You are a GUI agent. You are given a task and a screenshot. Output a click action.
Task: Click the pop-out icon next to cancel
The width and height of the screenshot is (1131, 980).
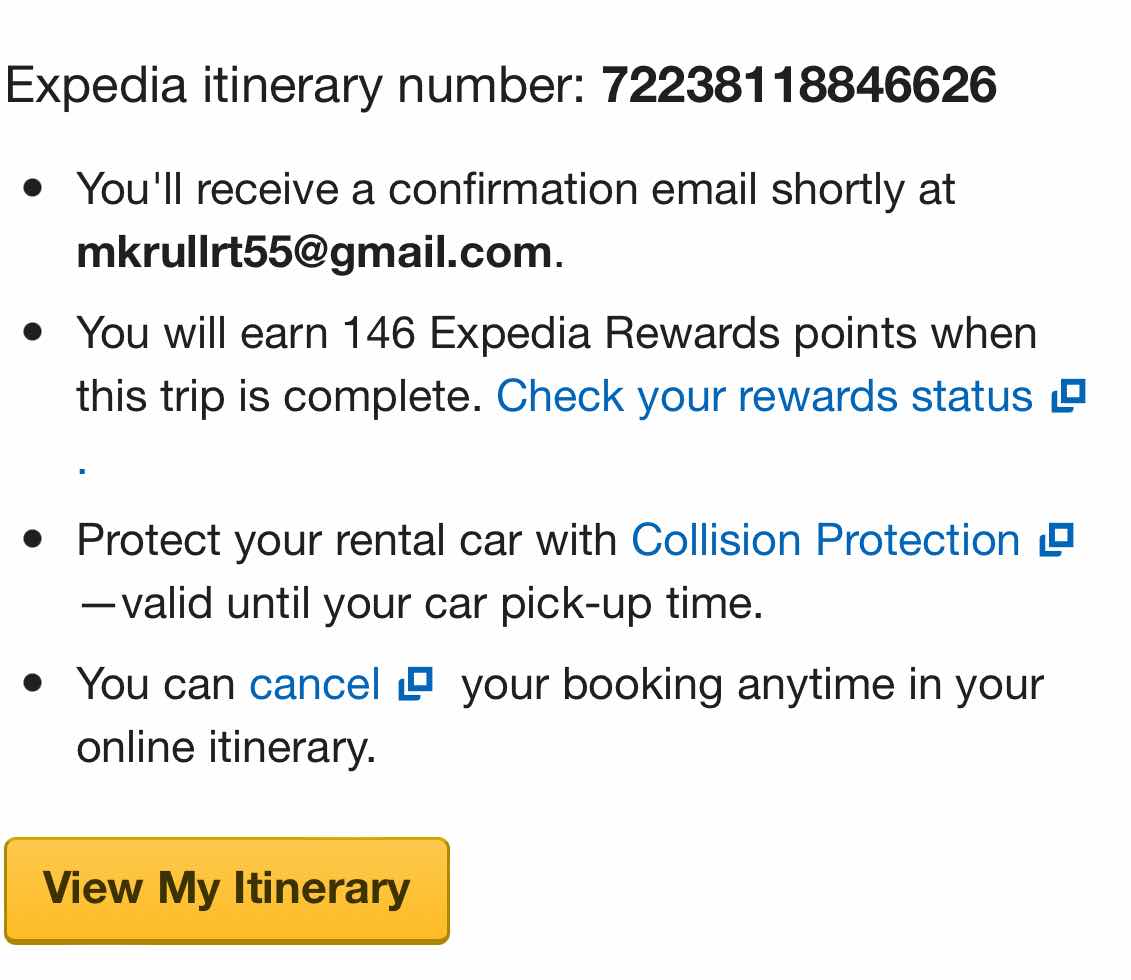(415, 683)
